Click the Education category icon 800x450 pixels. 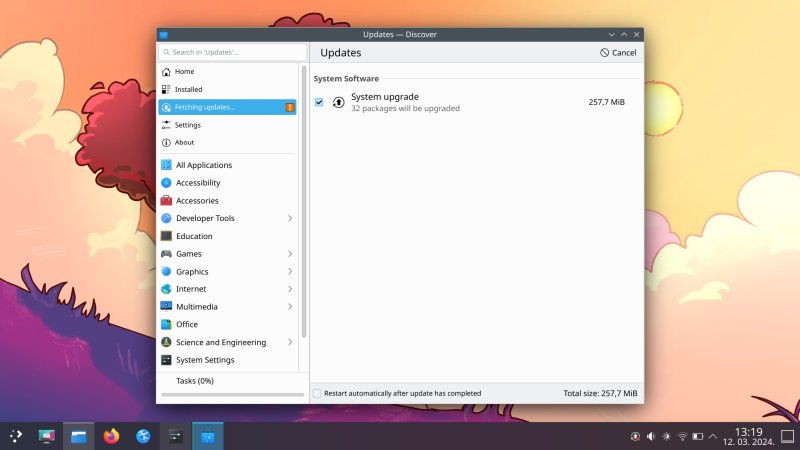tap(166, 236)
